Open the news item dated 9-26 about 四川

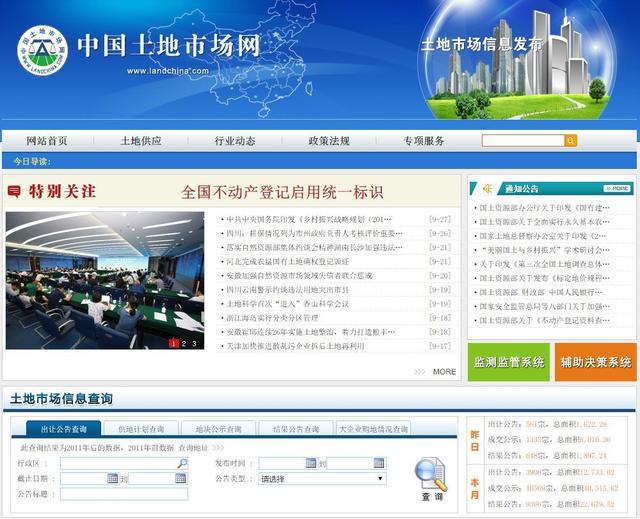(314, 233)
